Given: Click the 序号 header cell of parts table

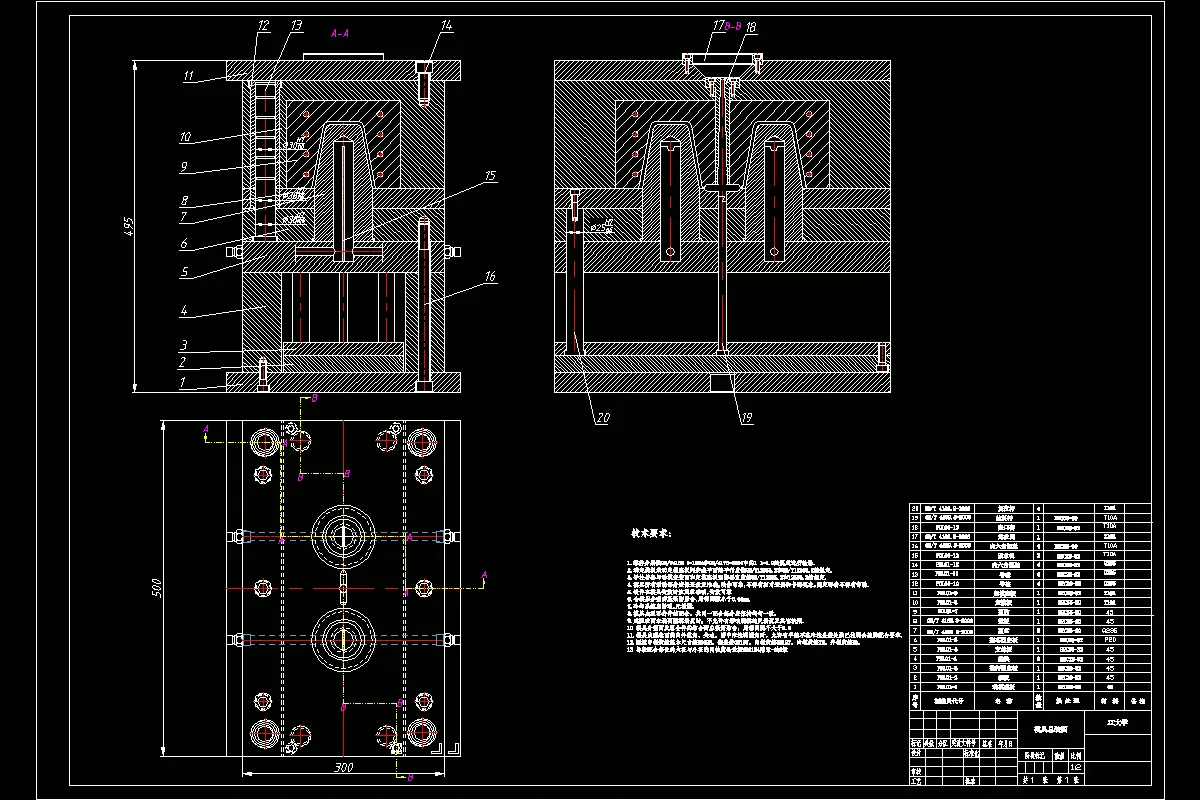Looking at the screenshot, I should tap(915, 701).
